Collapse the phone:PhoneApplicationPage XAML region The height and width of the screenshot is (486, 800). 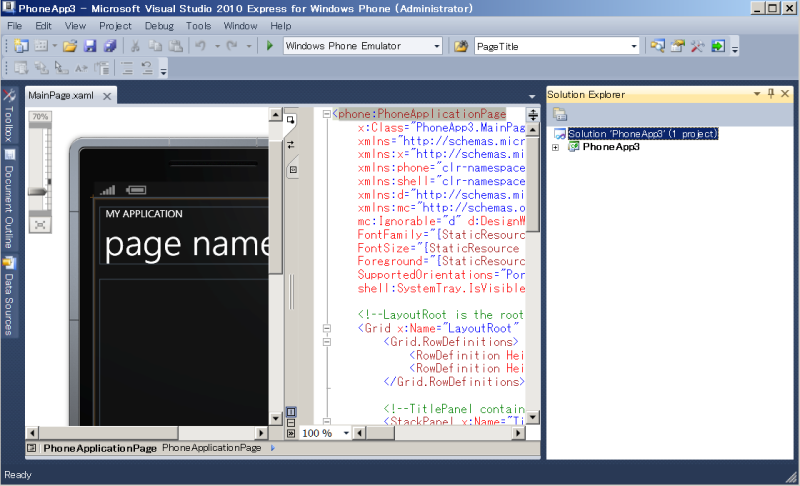pyautogui.click(x=327, y=114)
